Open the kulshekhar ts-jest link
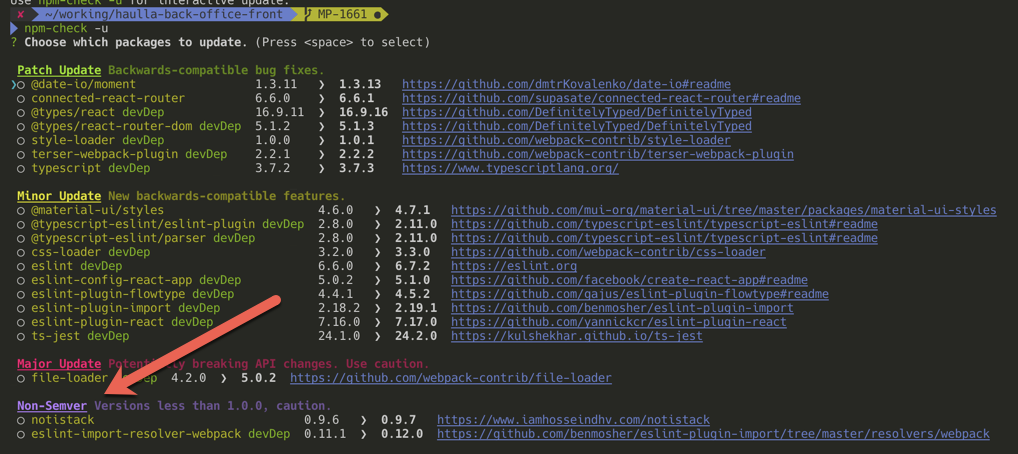Screen dimensions: 1018x454 pos(577,336)
